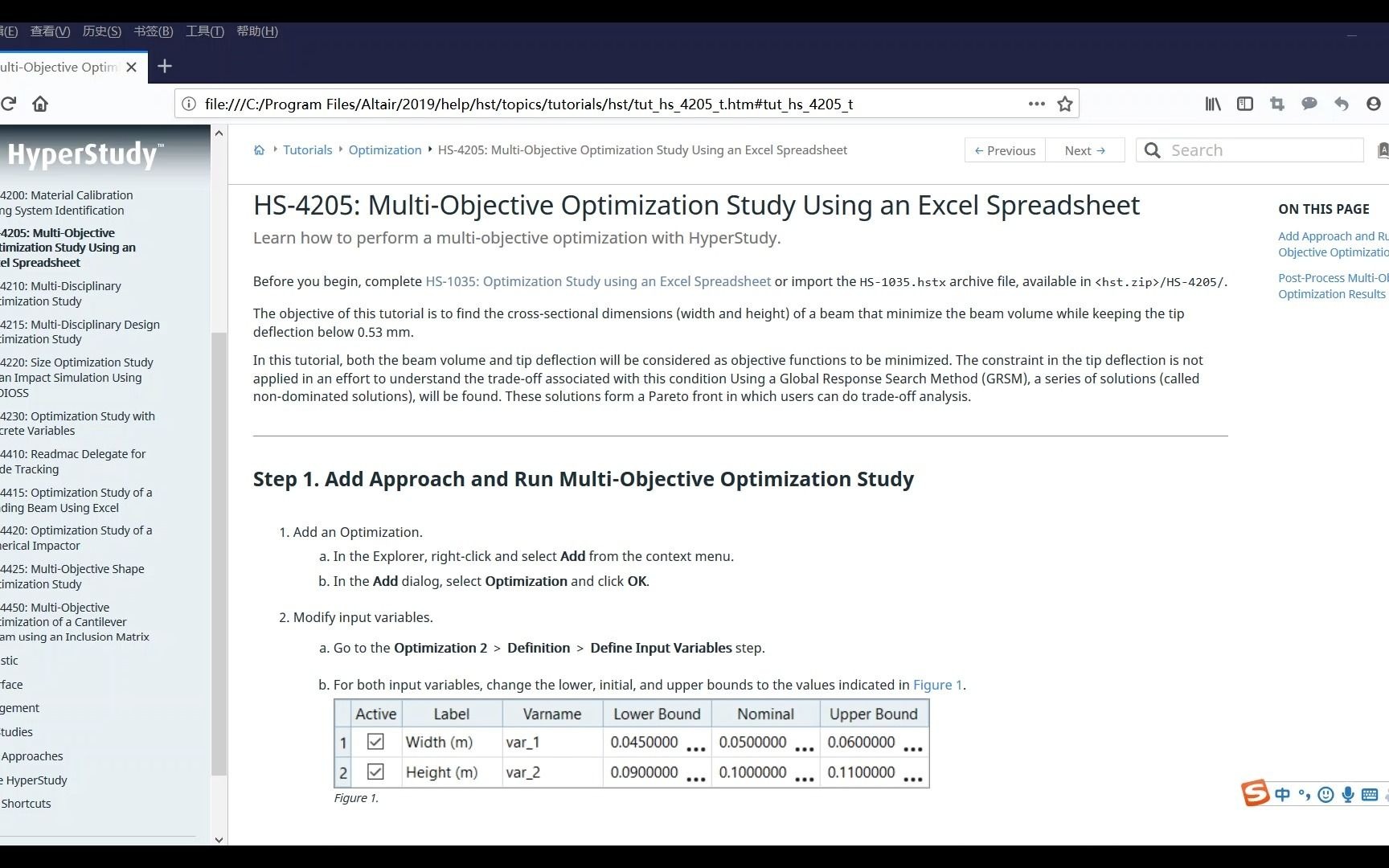The width and height of the screenshot is (1389, 868).
Task: Reload the page with the refresh icon
Action: point(8,104)
